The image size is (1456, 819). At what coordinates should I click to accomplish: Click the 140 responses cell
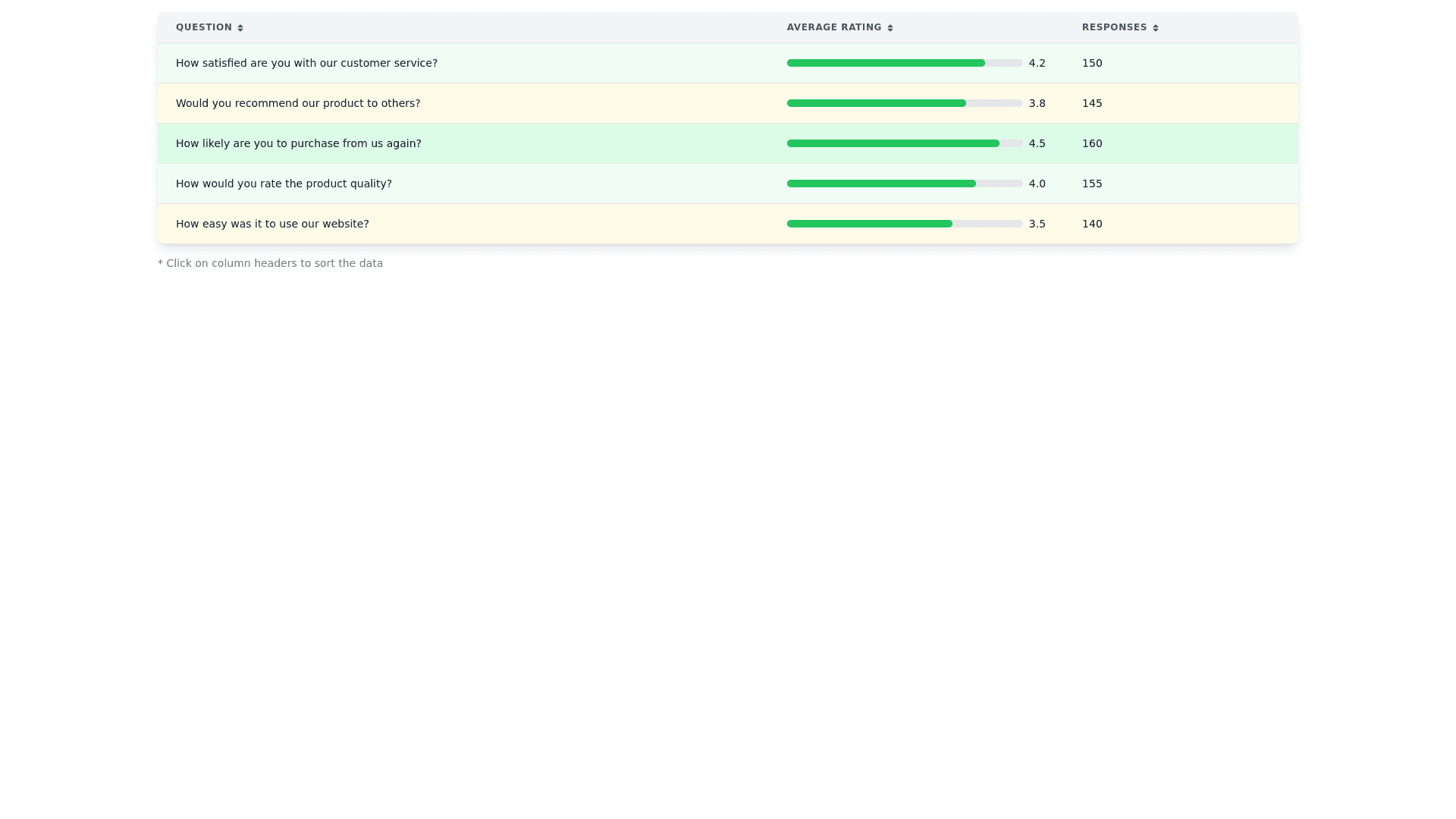tap(1092, 224)
